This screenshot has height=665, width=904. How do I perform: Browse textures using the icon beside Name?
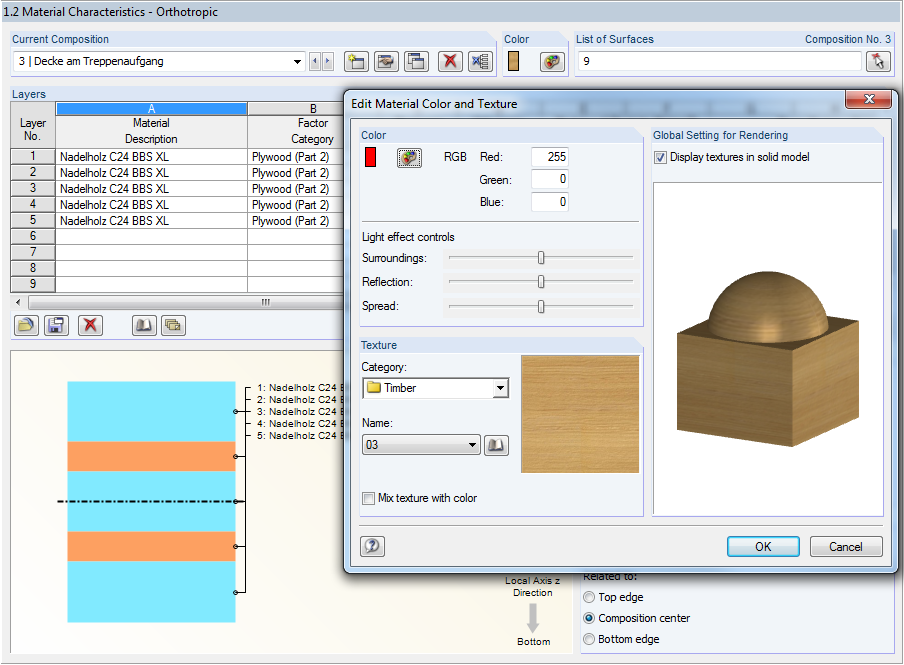(496, 444)
